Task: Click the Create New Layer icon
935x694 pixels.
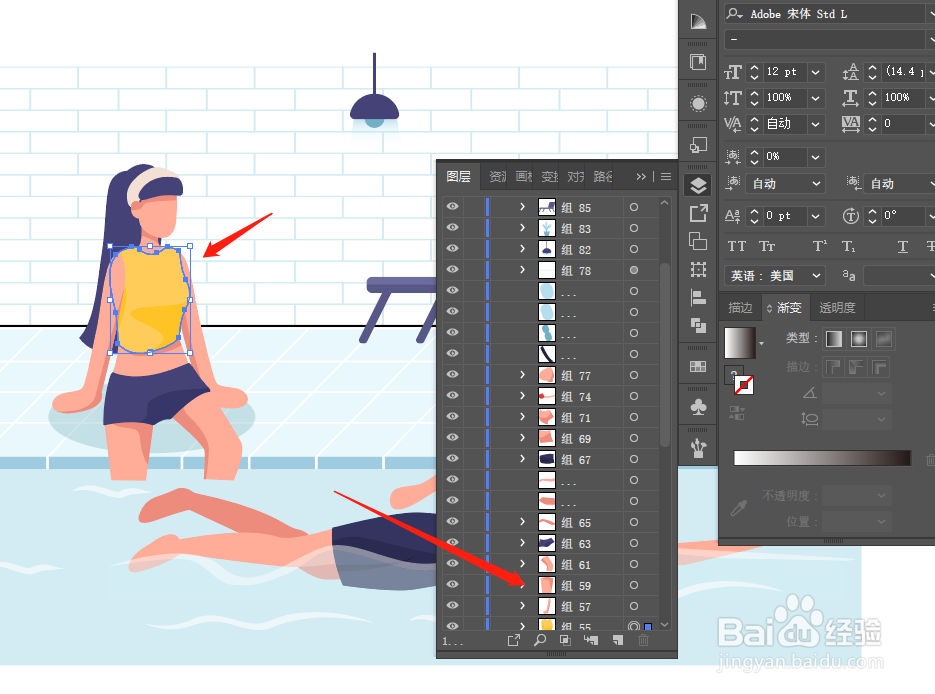Action: click(x=617, y=640)
